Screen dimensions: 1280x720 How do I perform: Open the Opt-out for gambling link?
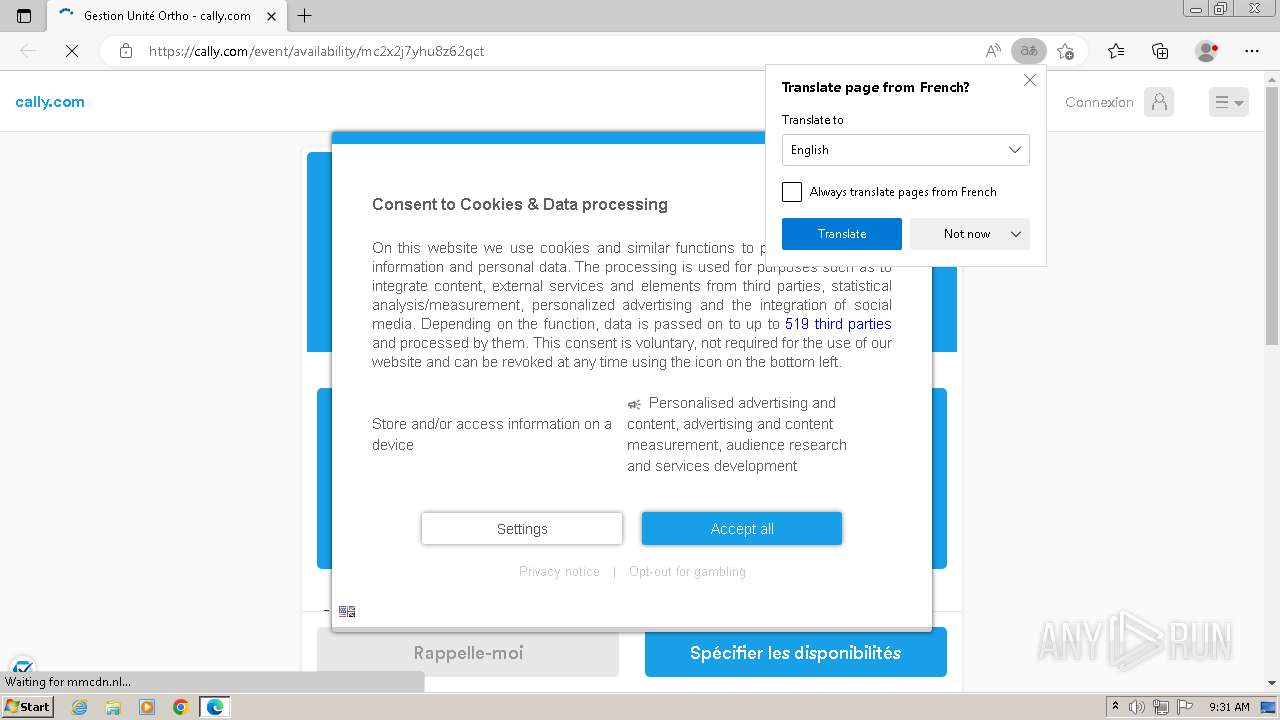click(687, 572)
